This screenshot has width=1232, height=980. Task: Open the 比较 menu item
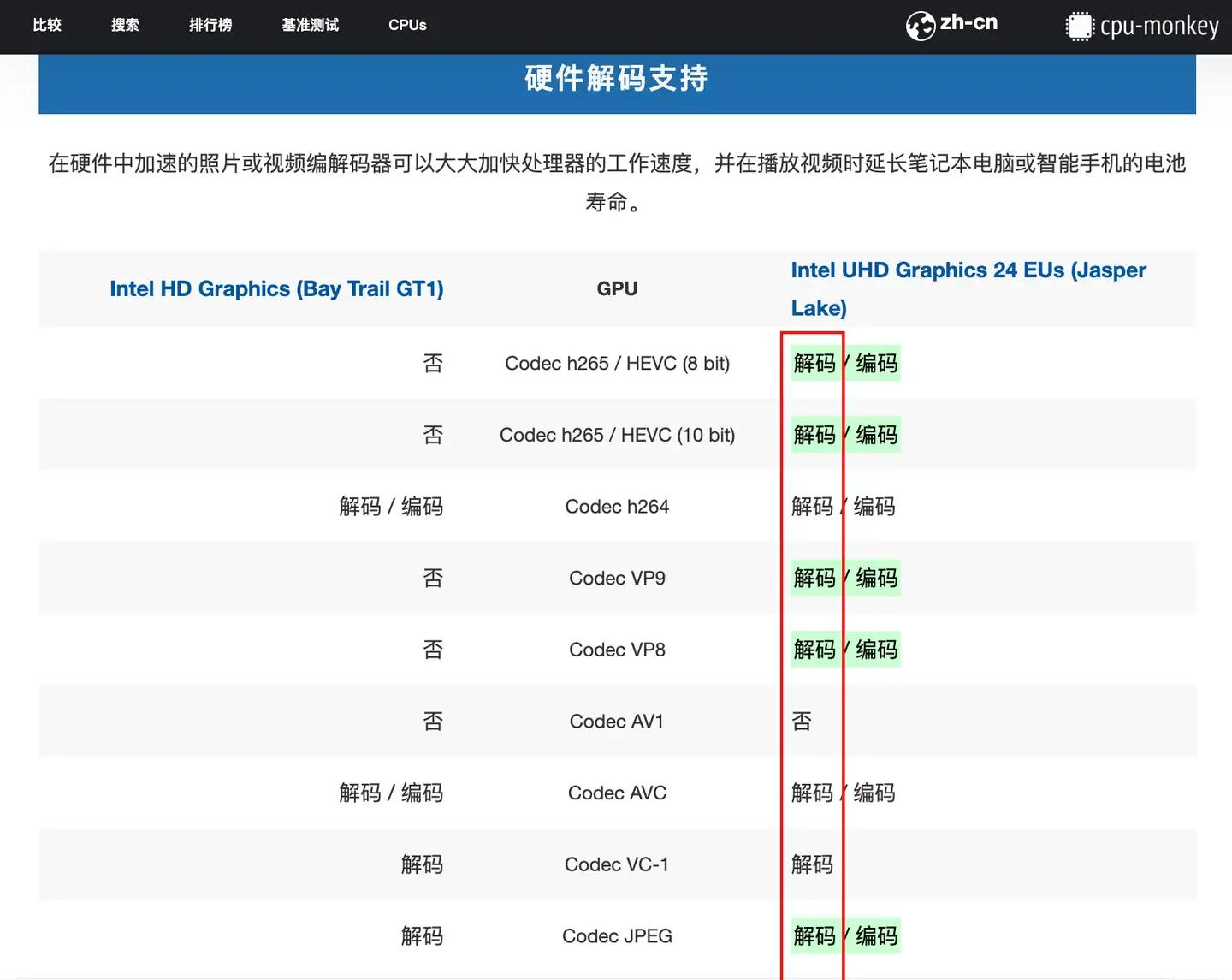47,25
